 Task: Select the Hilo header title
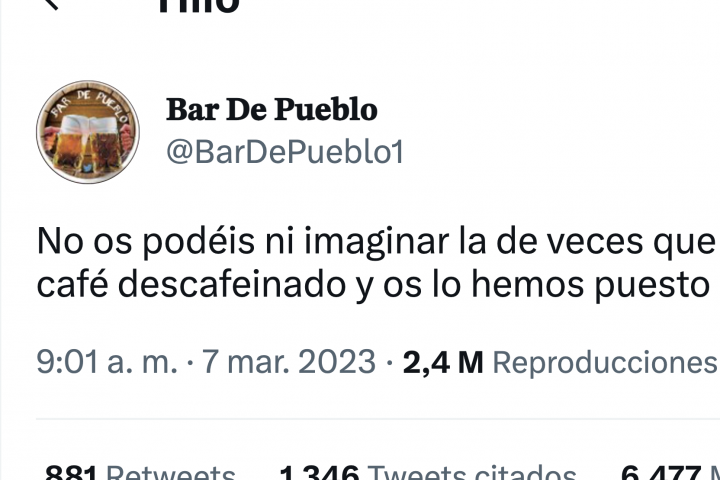[198, 6]
